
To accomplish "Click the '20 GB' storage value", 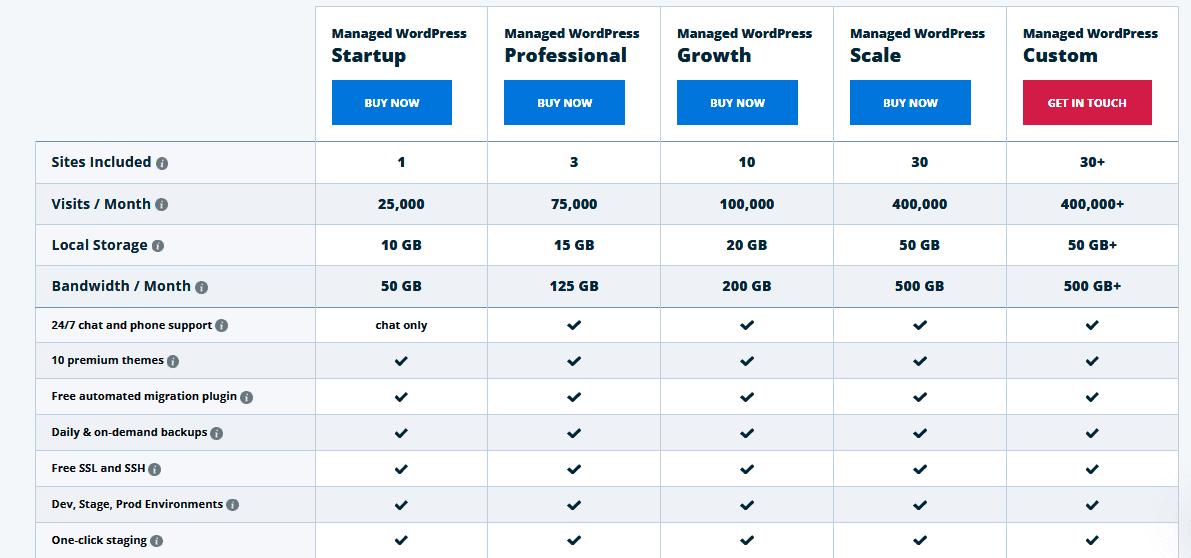I will (747, 245).
